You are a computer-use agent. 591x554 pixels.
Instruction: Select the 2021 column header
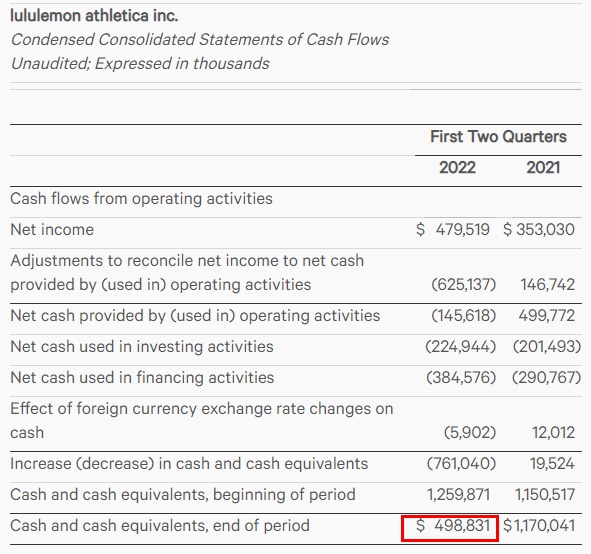[543, 168]
